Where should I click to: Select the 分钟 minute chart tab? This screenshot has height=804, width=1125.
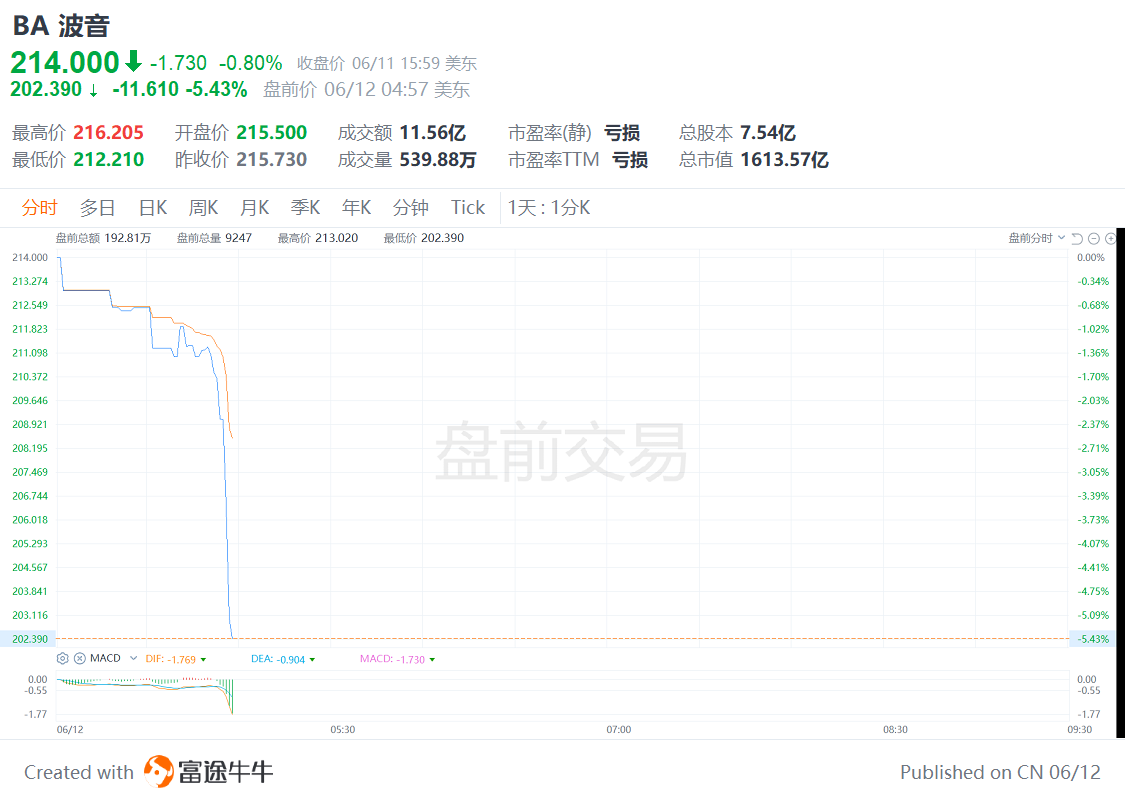[x=410, y=207]
